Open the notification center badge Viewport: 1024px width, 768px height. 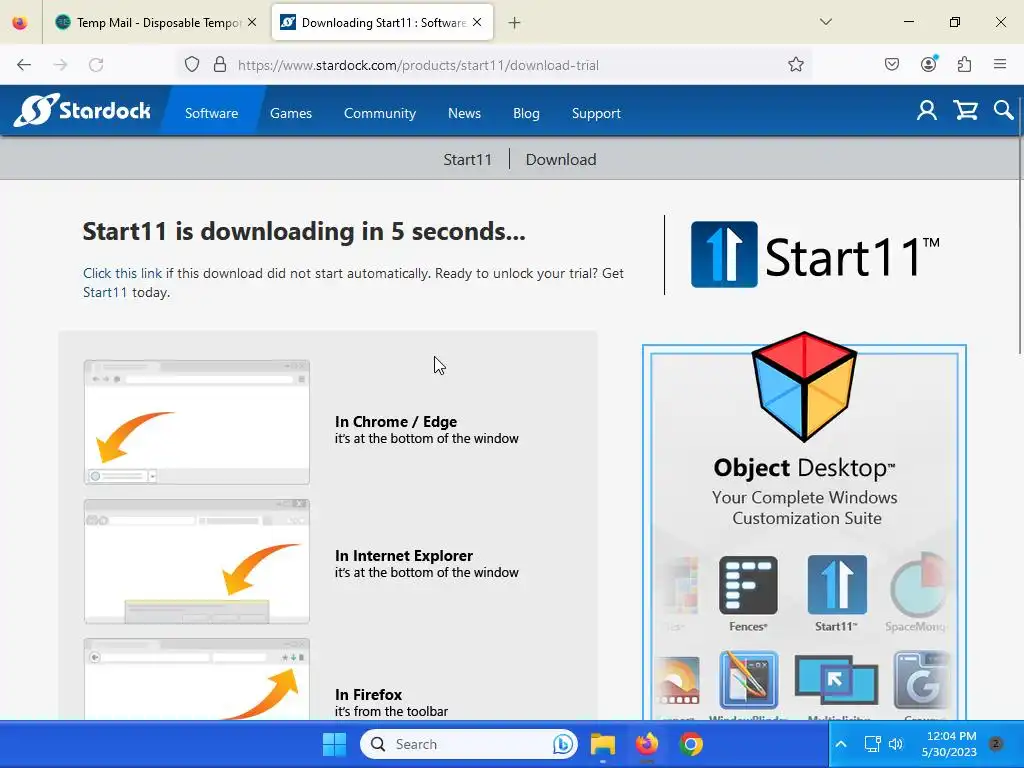coord(996,743)
